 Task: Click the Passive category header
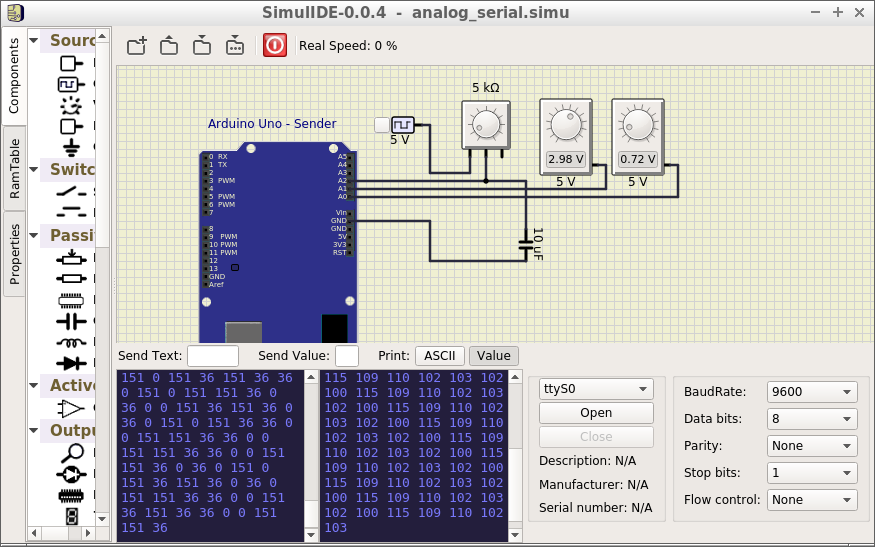pyautogui.click(x=68, y=235)
